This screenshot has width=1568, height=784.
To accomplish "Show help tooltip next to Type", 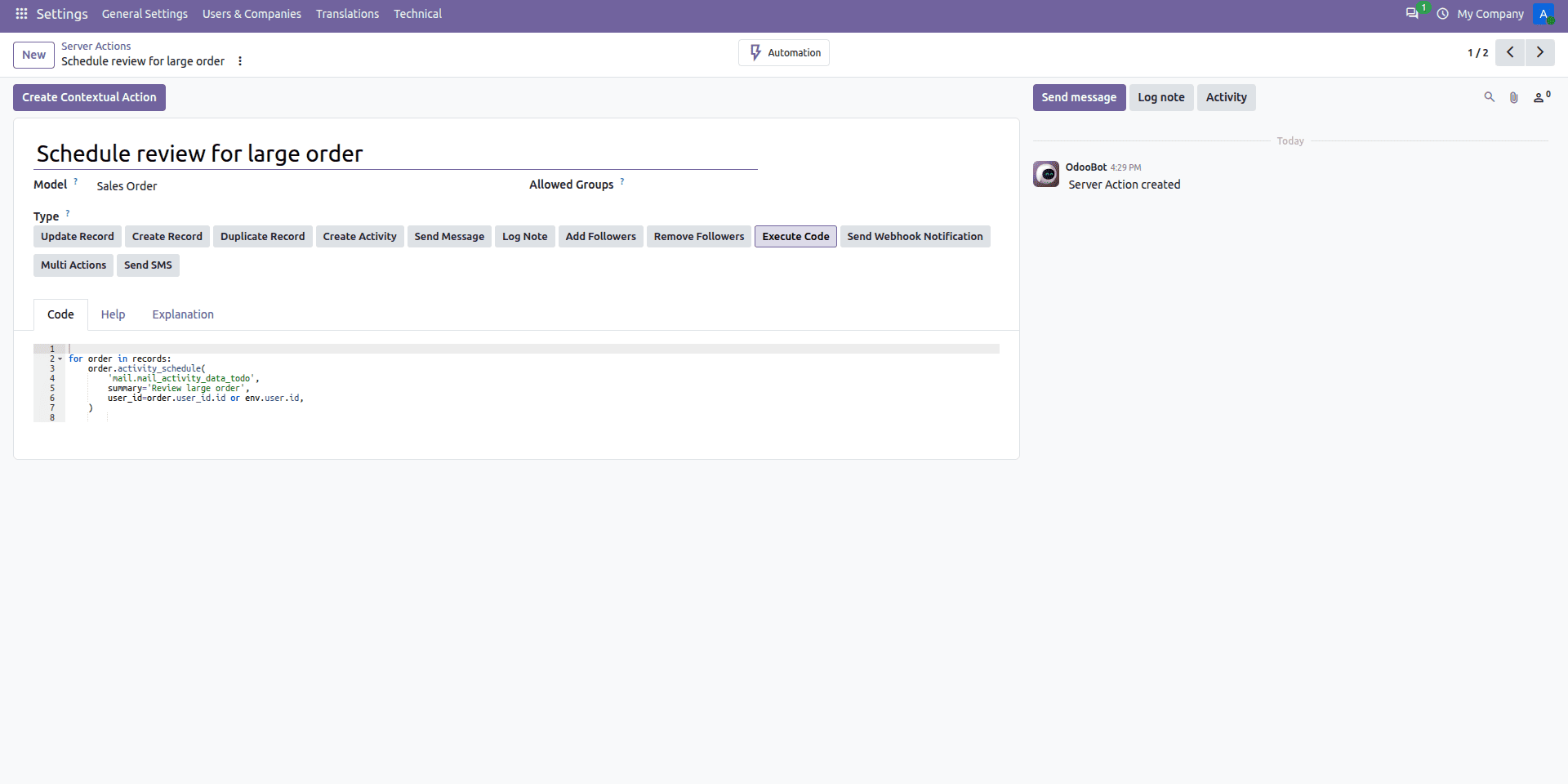I will [68, 213].
